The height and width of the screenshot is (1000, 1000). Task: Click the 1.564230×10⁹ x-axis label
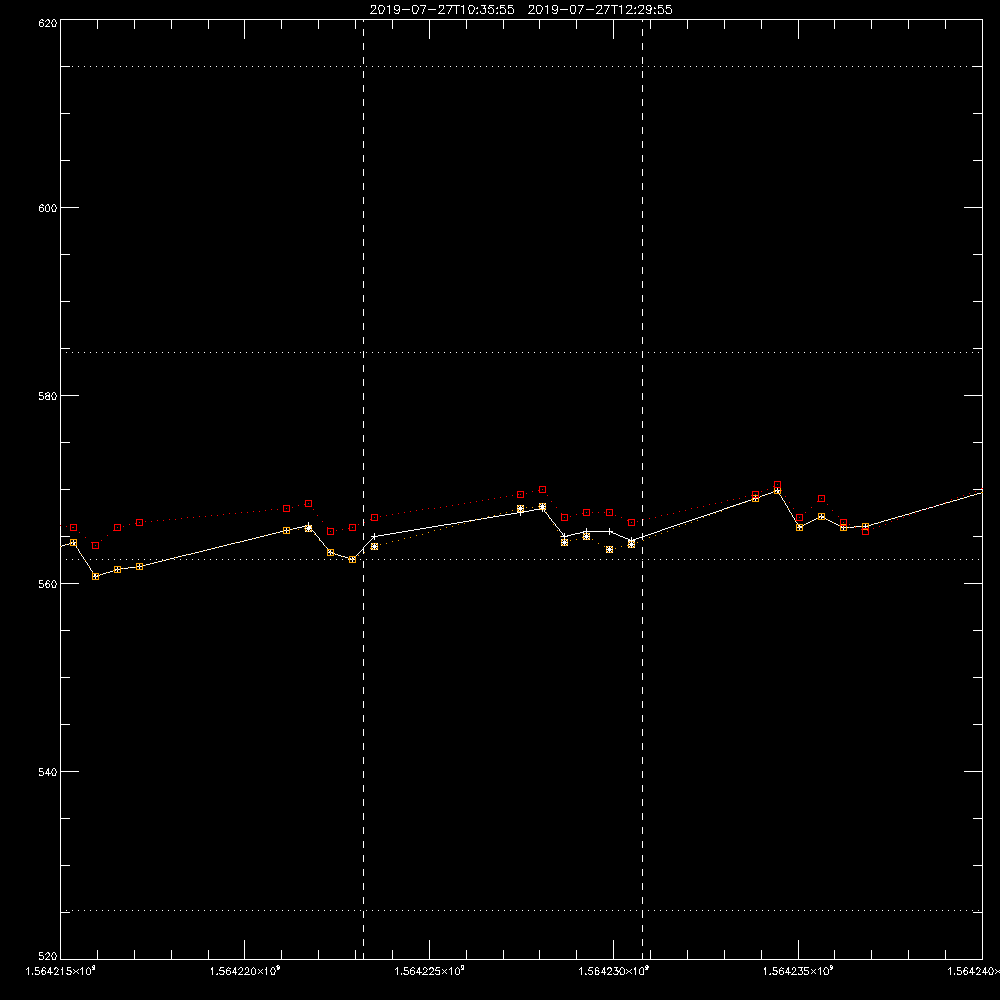coord(614,971)
